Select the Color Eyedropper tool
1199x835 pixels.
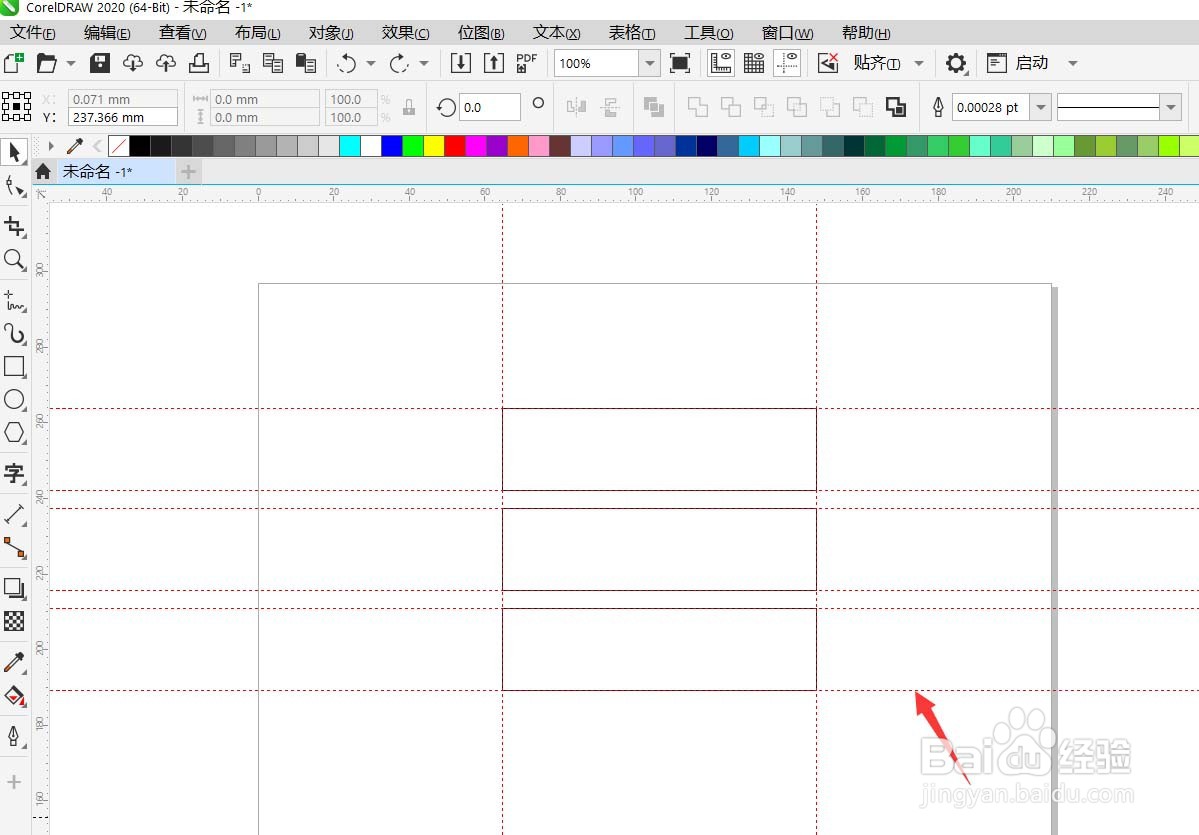click(x=14, y=662)
